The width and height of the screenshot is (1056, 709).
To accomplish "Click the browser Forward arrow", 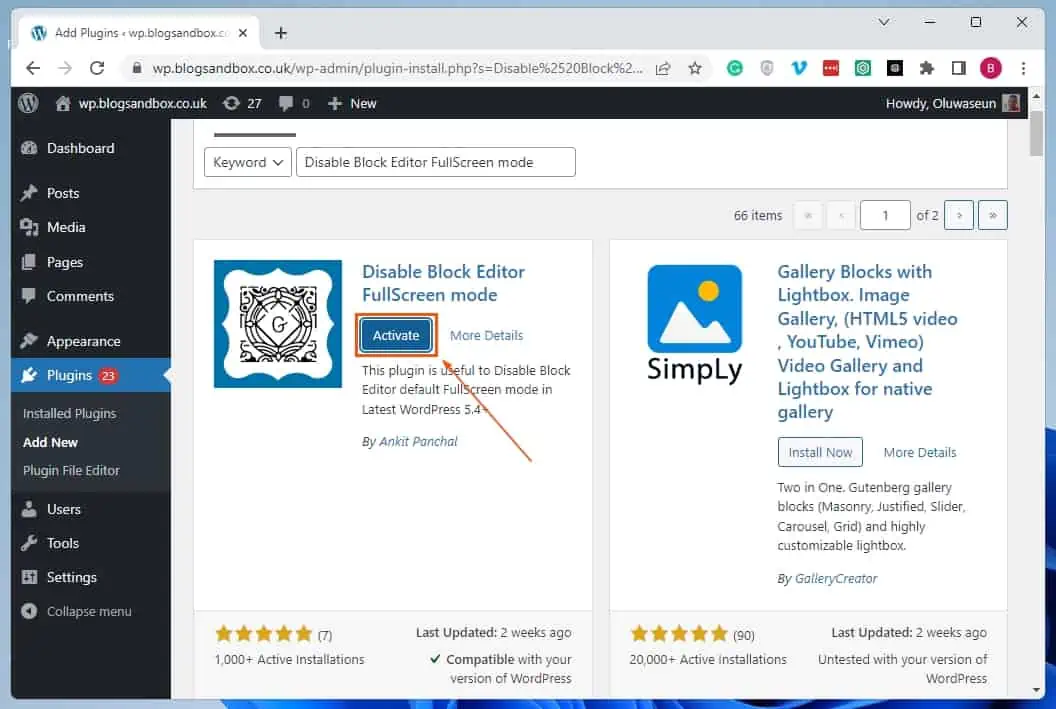I will point(65,68).
